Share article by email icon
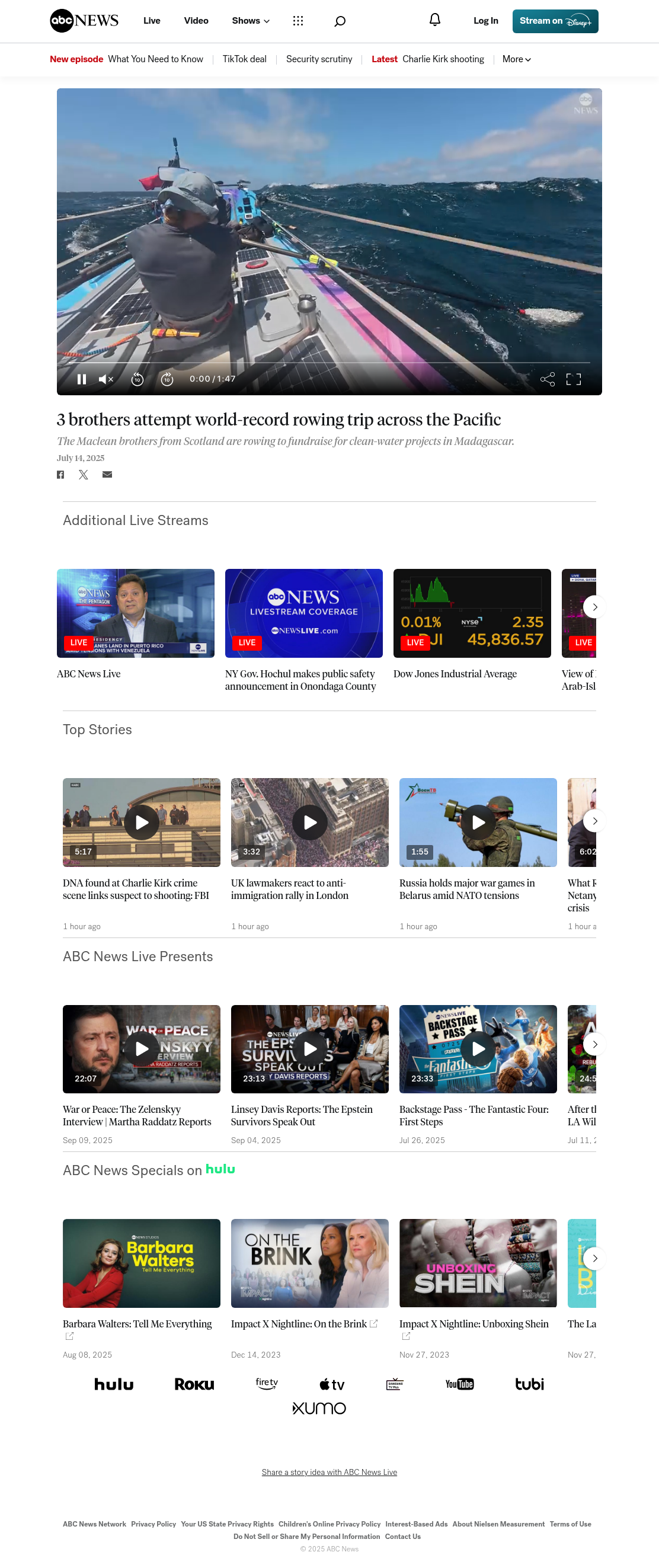The width and height of the screenshot is (659, 1568). [x=107, y=474]
